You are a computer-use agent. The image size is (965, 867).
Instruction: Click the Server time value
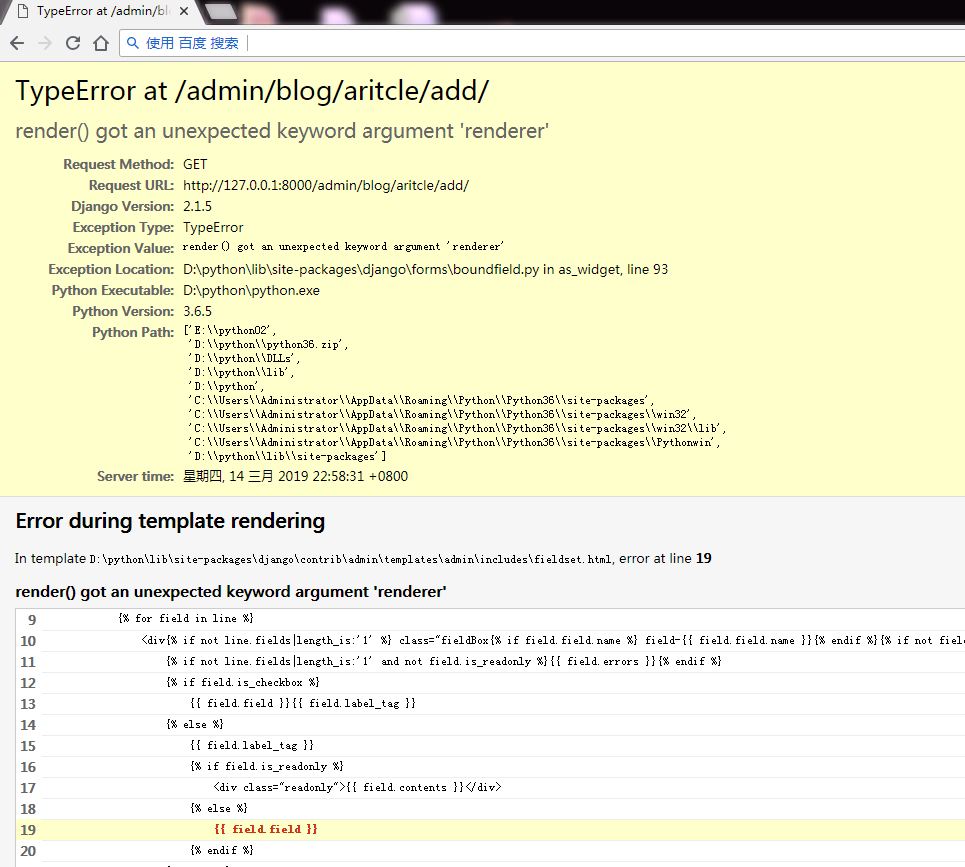pos(295,476)
